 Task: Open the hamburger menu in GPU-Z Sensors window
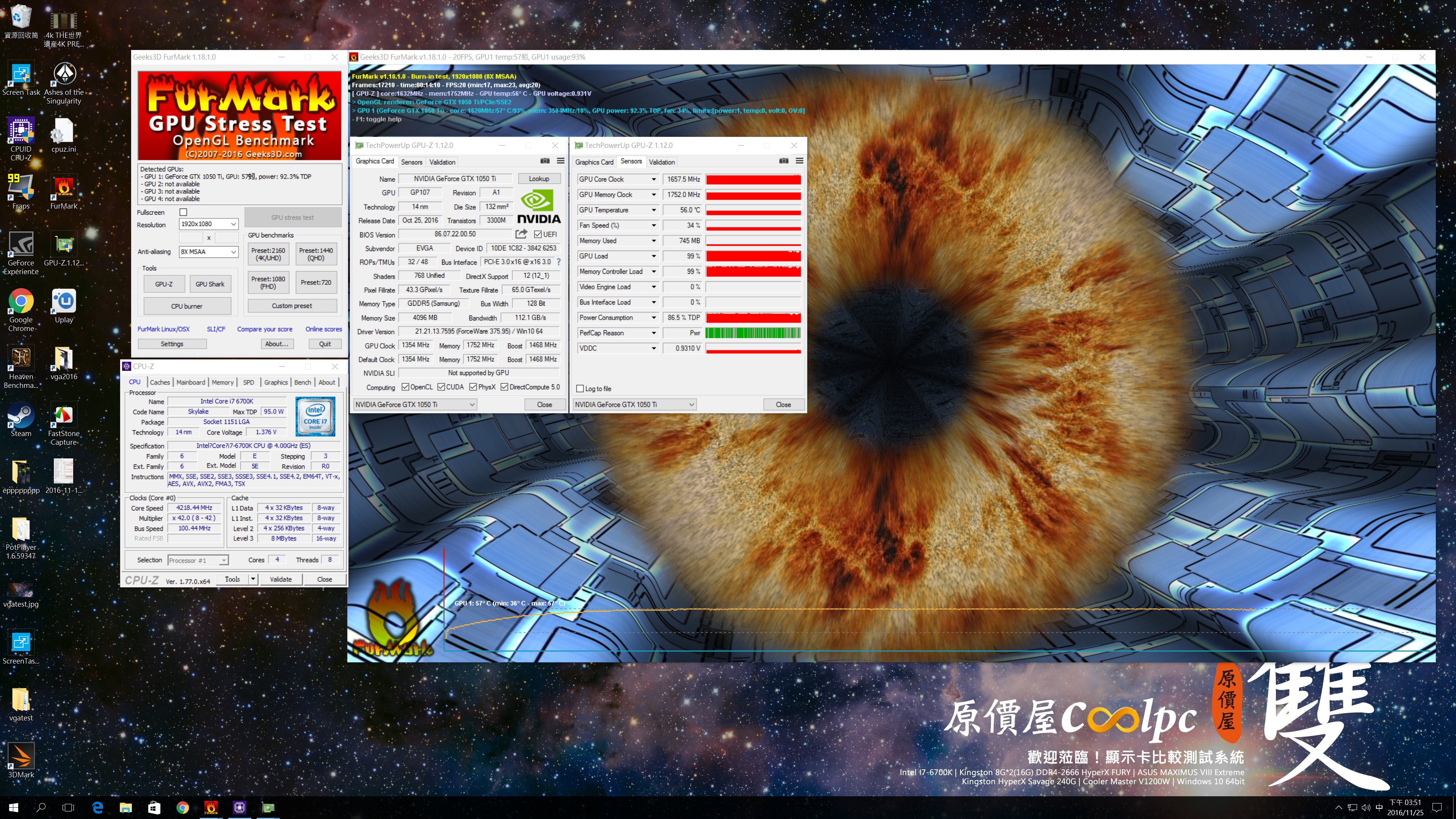click(800, 161)
